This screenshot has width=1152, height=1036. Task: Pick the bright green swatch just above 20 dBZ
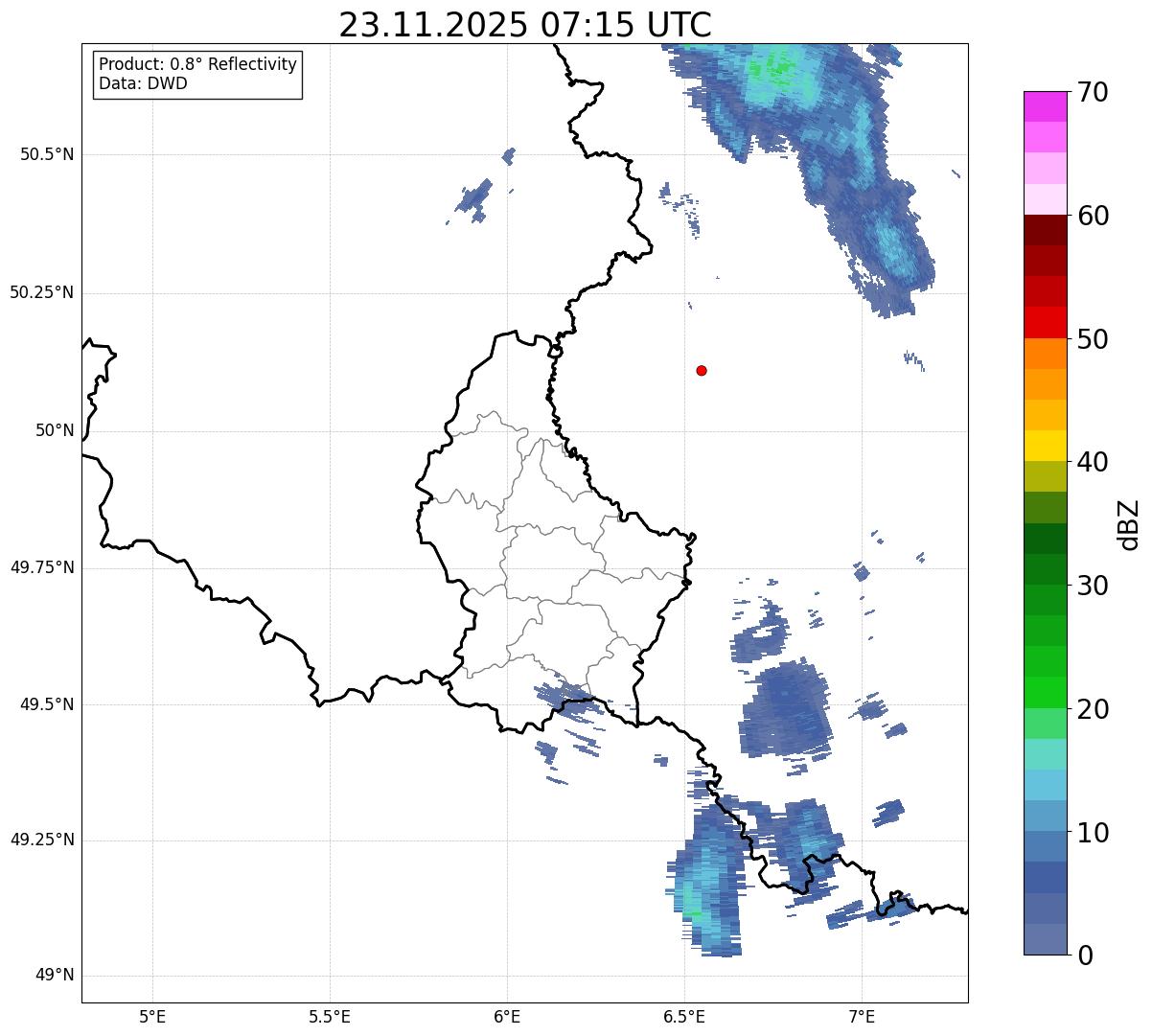click(x=1046, y=693)
